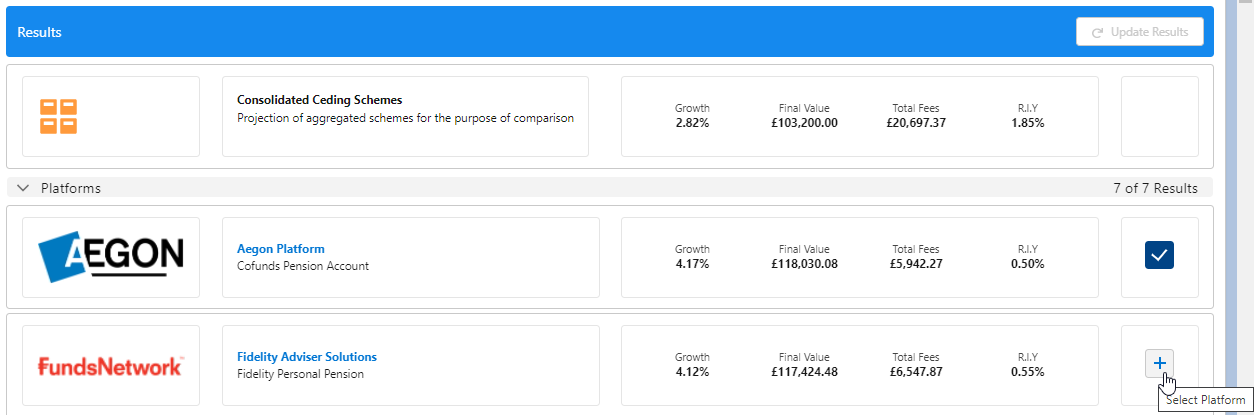Click Fidelity's R.I.Y value 0.55%
Screen dimensions: 1254x415
(x=1027, y=372)
